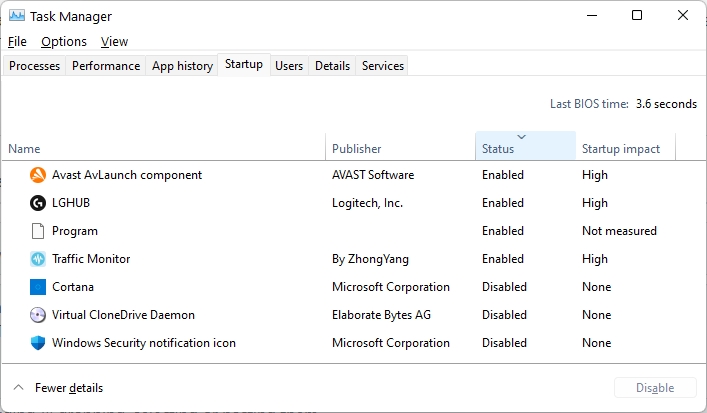Click the blank Program file icon
Image resolution: width=707 pixels, height=413 pixels.
point(38,231)
